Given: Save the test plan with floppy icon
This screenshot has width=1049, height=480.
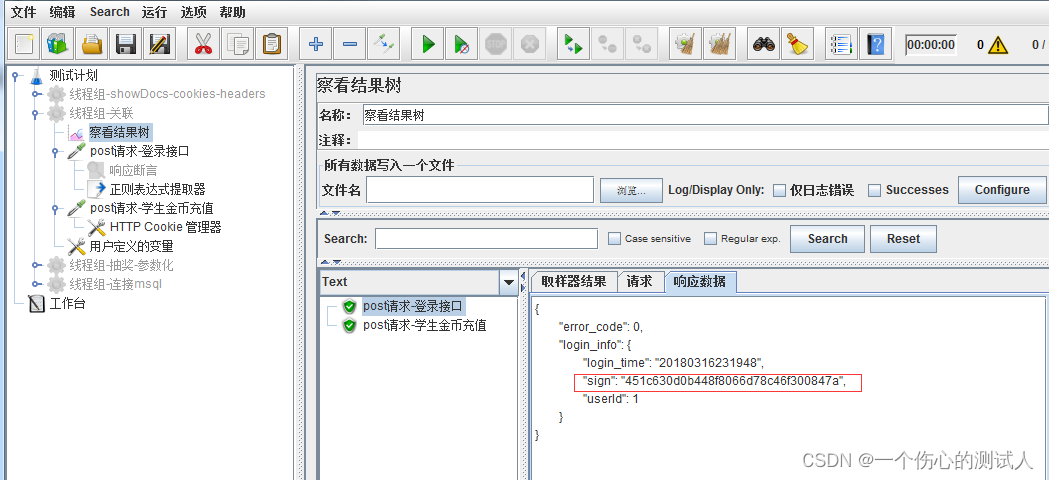Looking at the screenshot, I should pos(126,45).
